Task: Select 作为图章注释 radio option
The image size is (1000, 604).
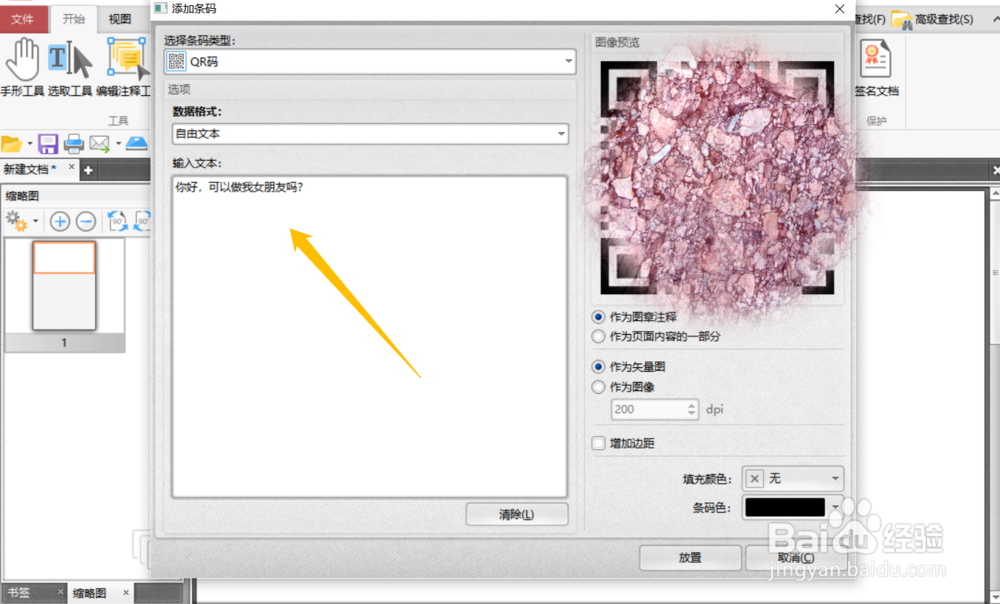Action: [598, 317]
